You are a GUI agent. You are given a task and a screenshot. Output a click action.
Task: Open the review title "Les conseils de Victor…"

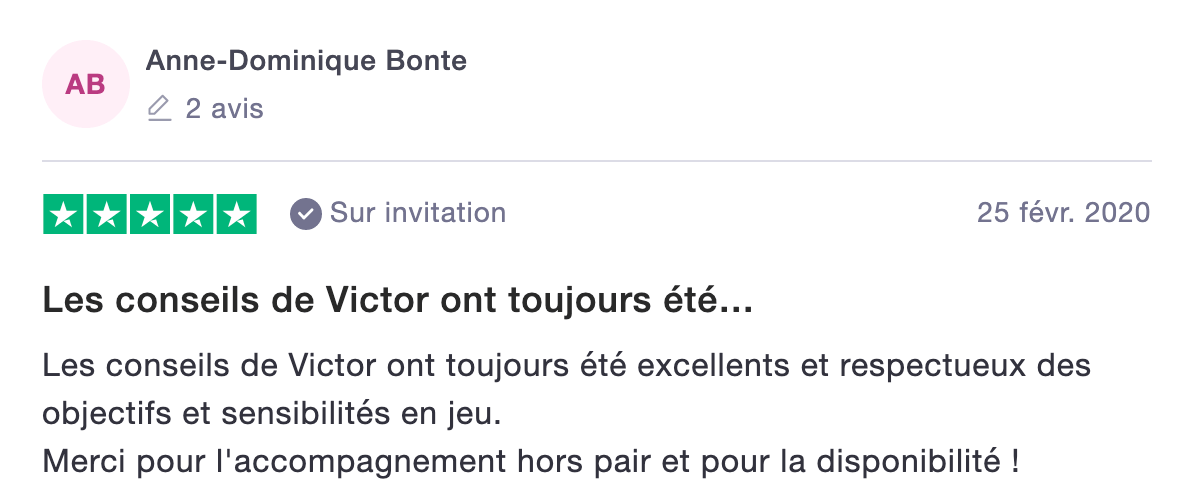[x=397, y=302]
